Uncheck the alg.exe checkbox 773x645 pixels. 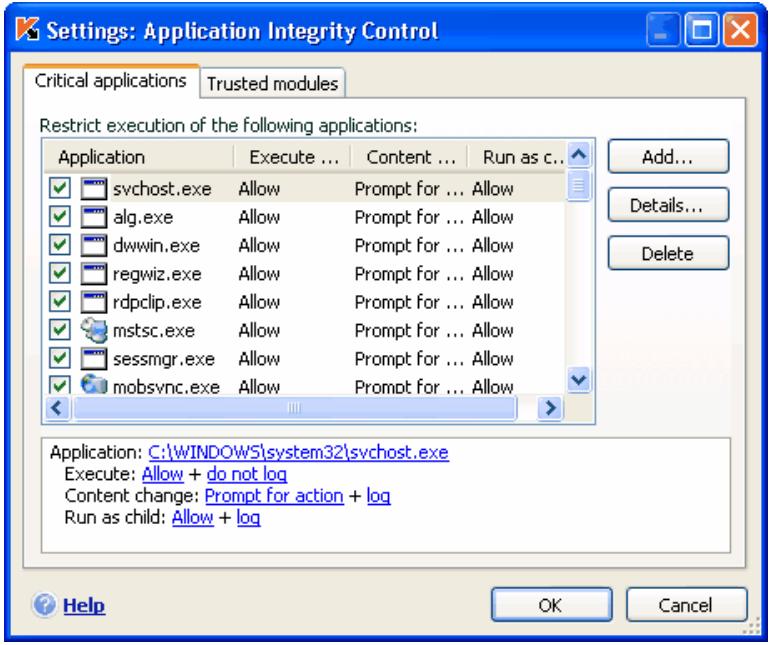coord(60,216)
